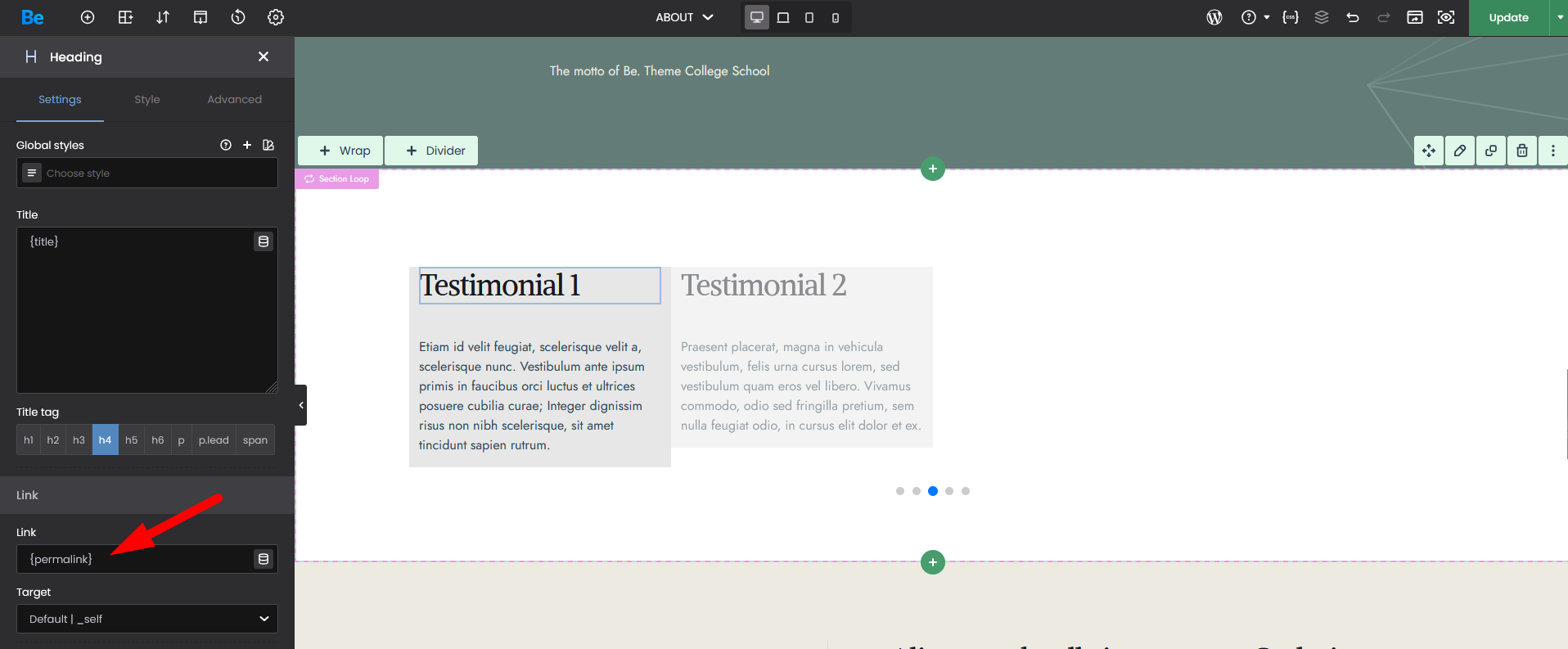The height and width of the screenshot is (649, 1568).
Task: Click the Choose style input field
Action: tap(155, 174)
